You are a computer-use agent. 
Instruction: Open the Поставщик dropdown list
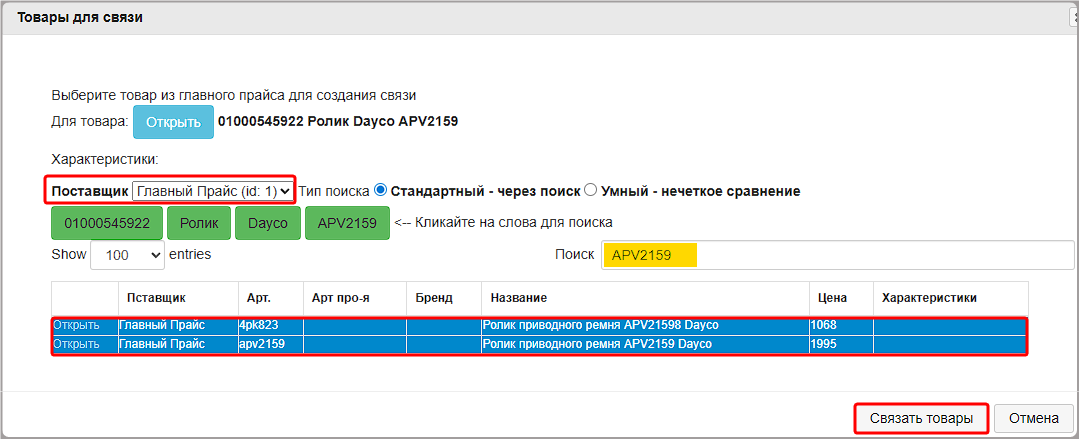(212, 190)
